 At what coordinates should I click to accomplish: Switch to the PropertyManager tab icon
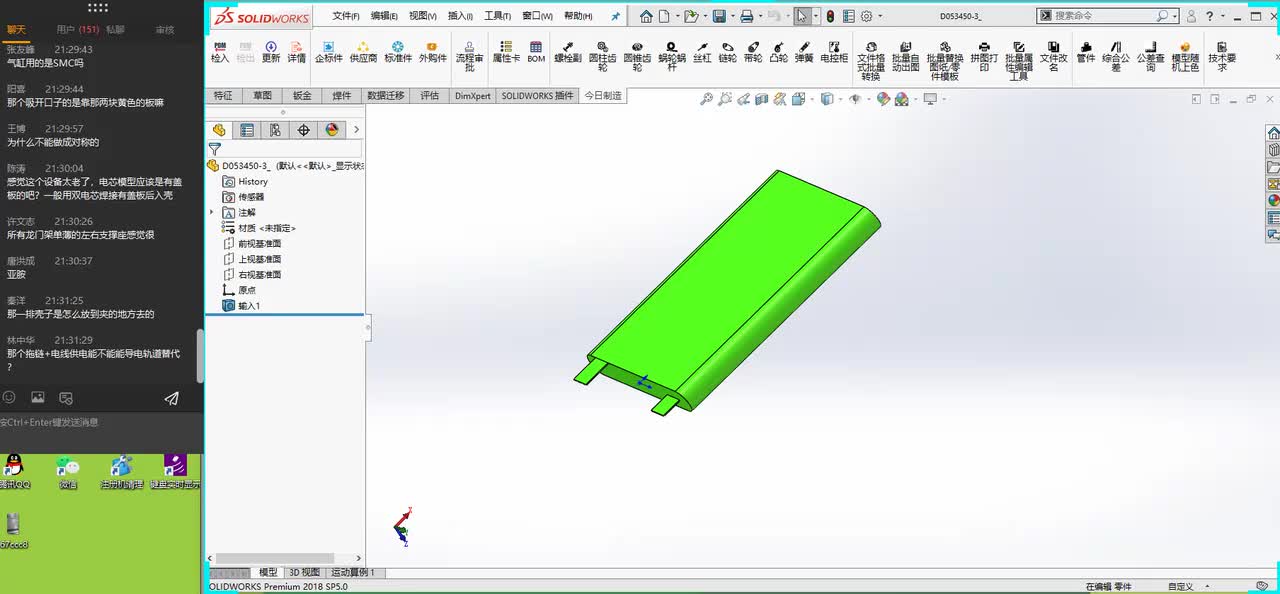(247, 130)
